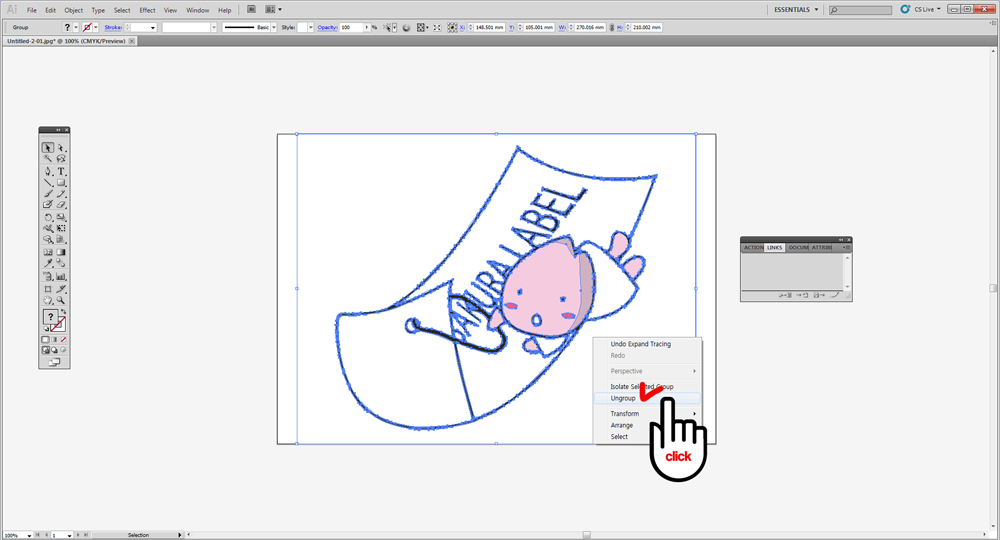Open the stroke weight dropdown

coord(152,27)
